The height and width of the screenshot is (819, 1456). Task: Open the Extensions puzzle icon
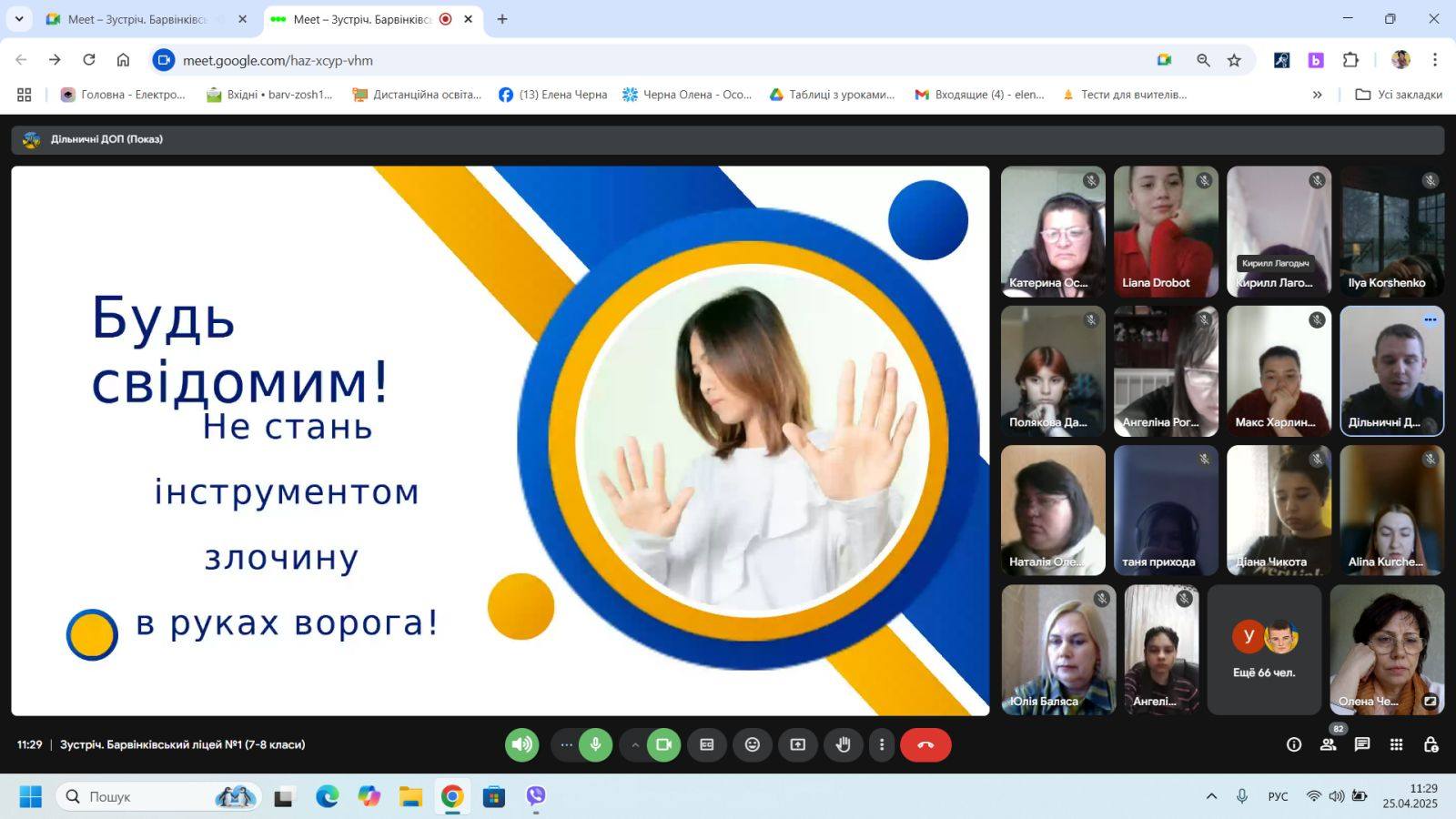coord(1350,60)
